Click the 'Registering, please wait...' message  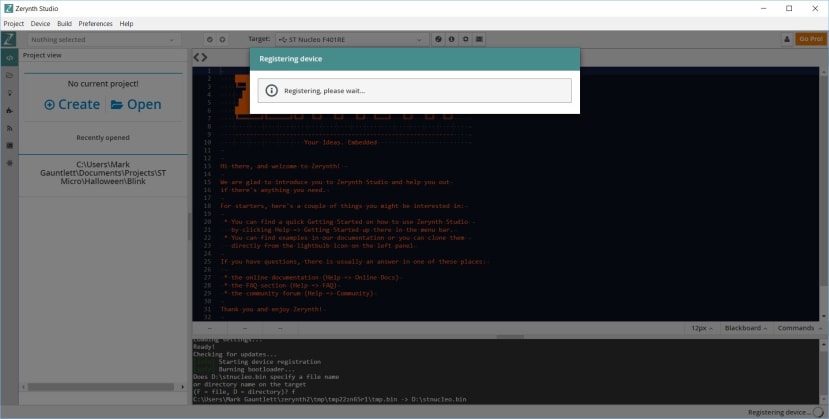[325, 91]
